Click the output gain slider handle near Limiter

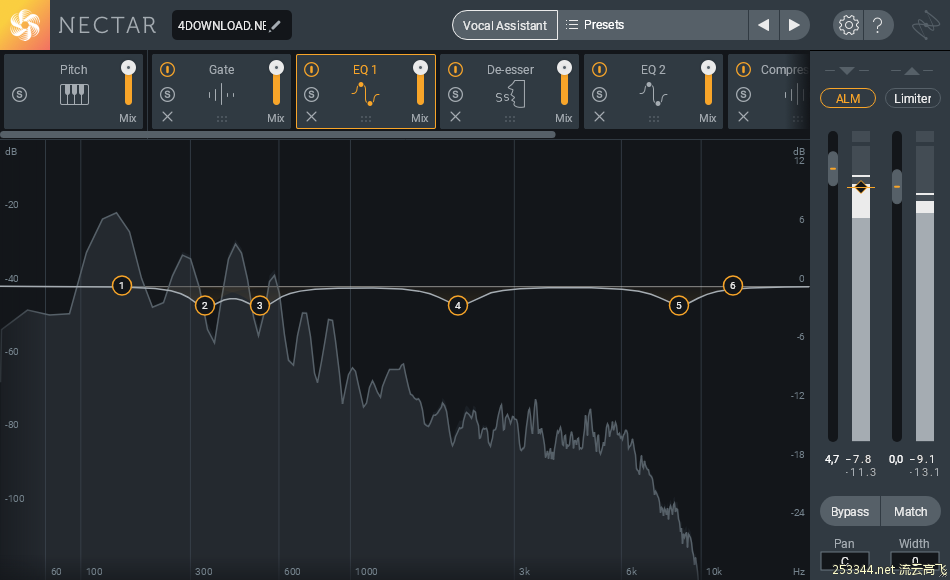pyautogui.click(x=897, y=186)
